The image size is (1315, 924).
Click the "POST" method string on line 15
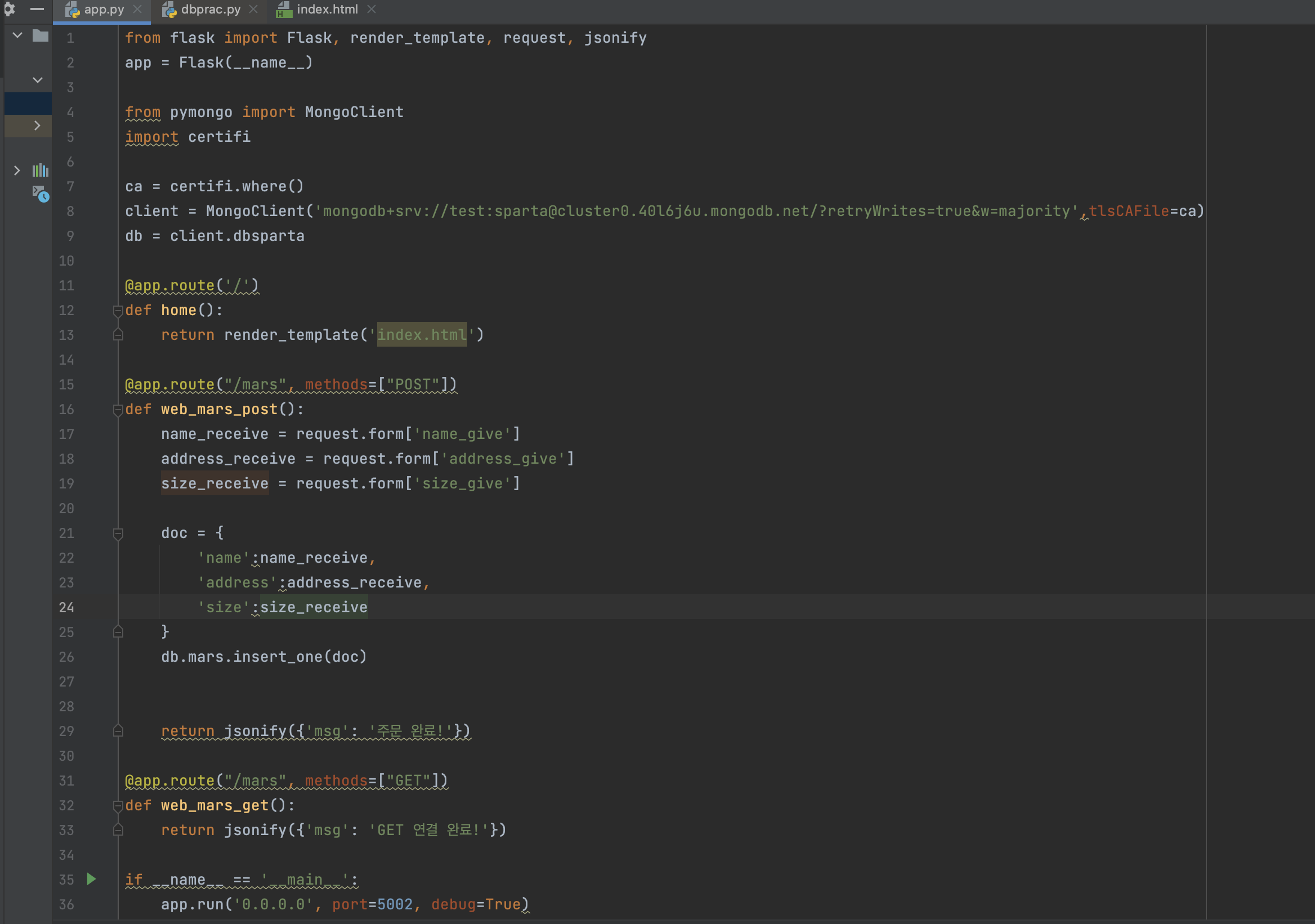(x=413, y=385)
